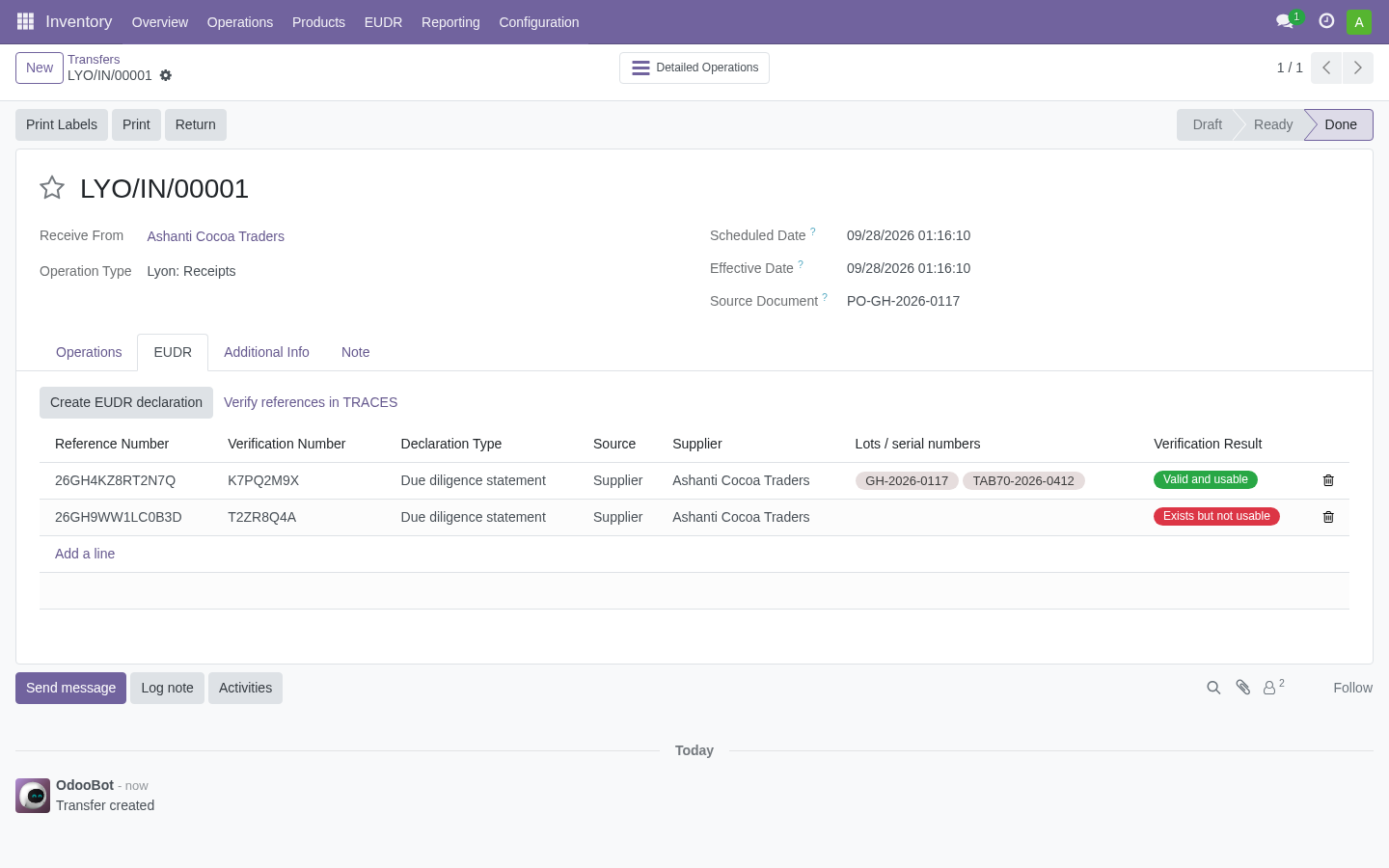Go to the next record arrow
Viewport: 1389px width, 868px height.
(x=1358, y=68)
